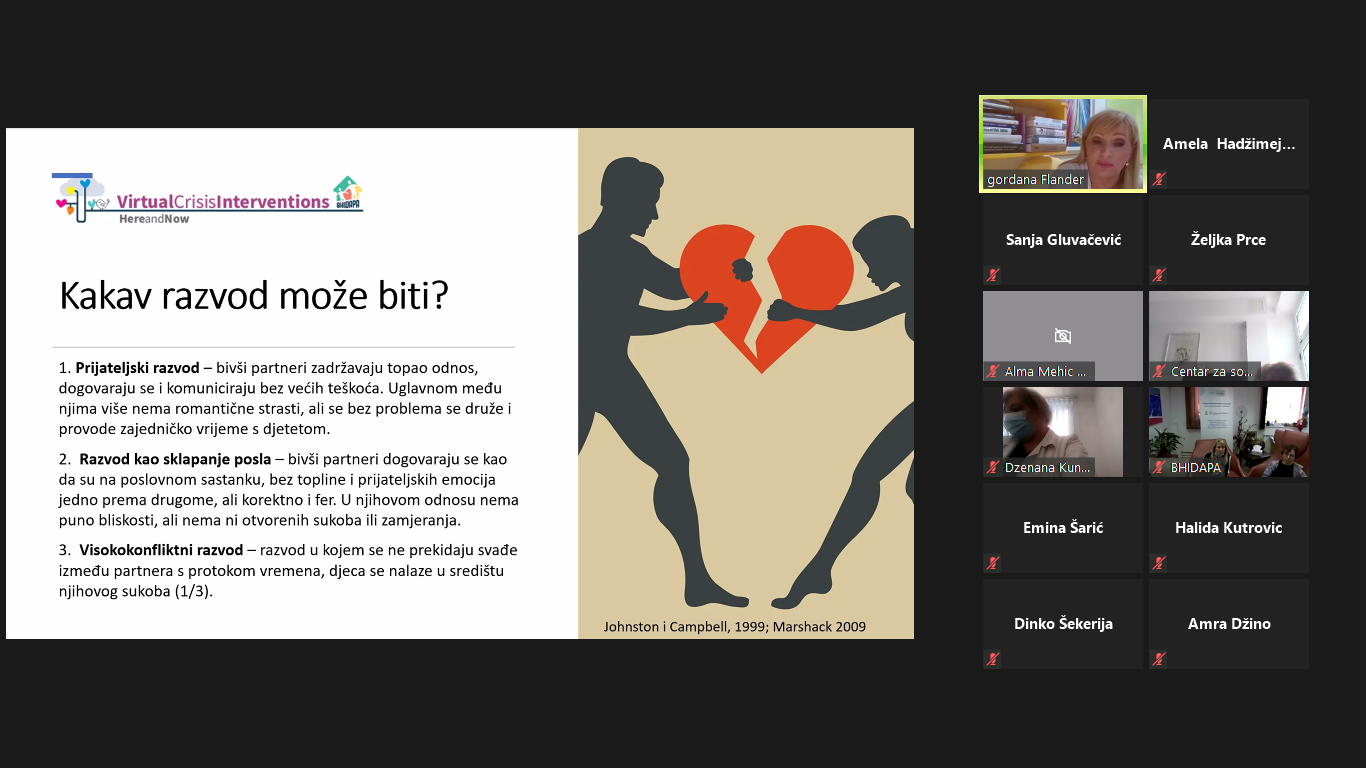The width and height of the screenshot is (1366, 768).
Task: Click muted microphone icon on Amela Hadžimej tile
Action: click(x=1159, y=180)
